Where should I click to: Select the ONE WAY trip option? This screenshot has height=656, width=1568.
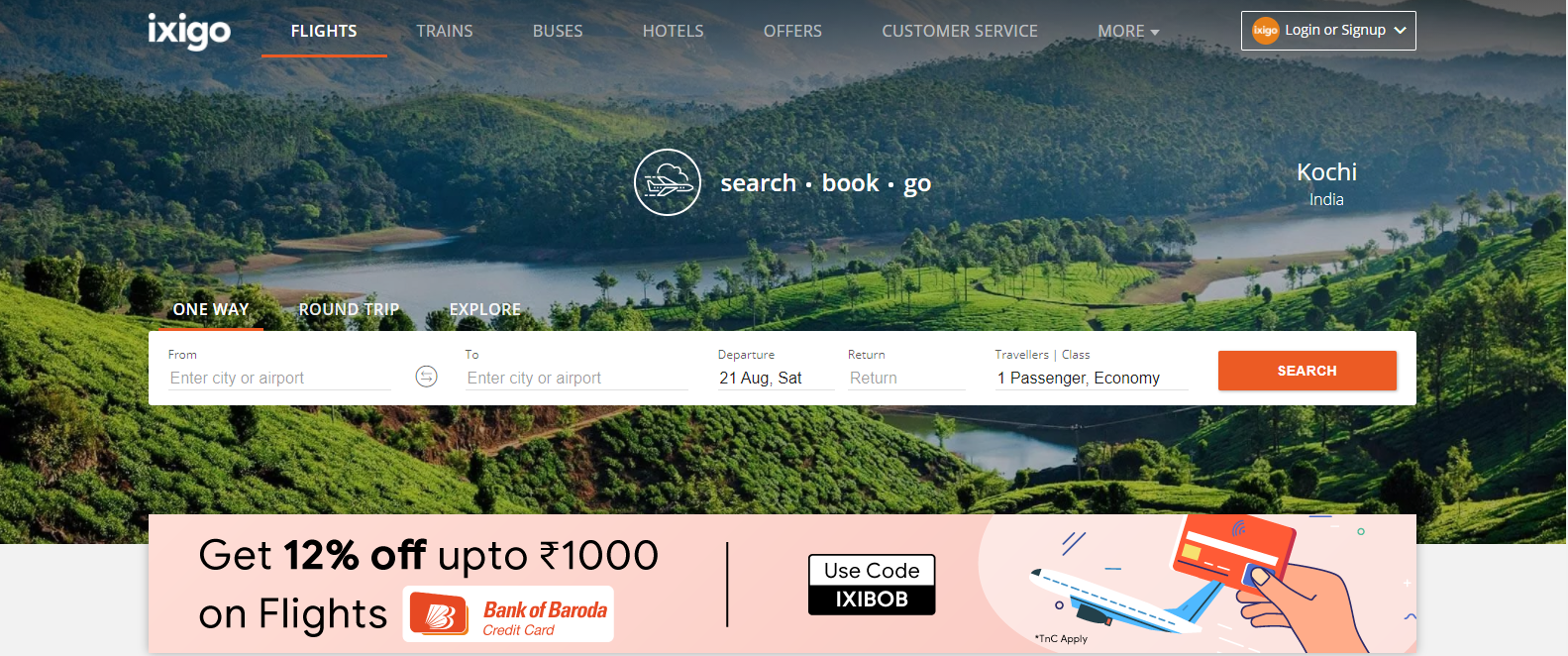tap(211, 309)
